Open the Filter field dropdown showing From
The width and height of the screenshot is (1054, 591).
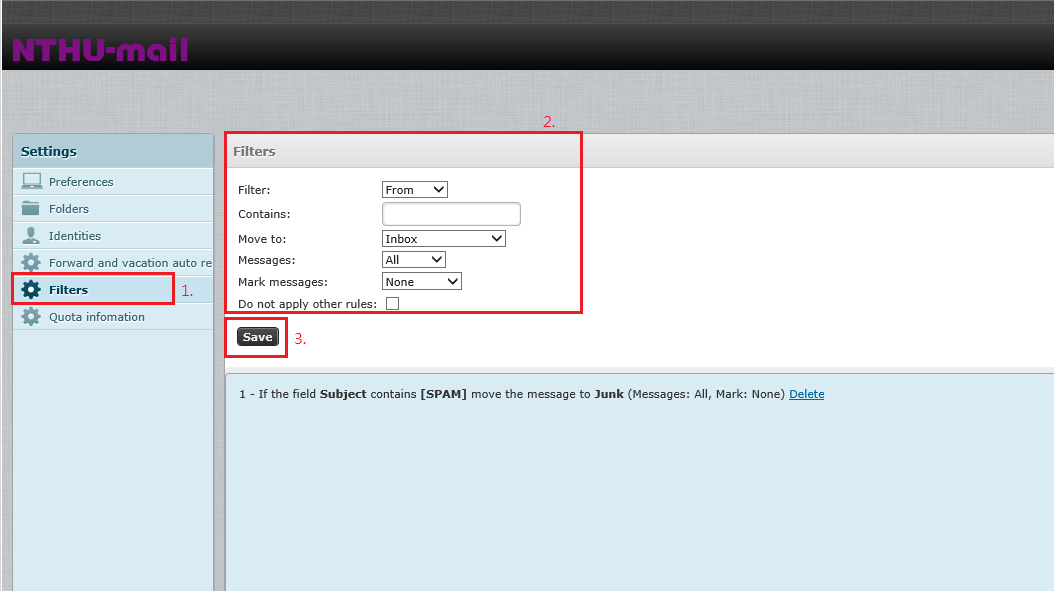(x=414, y=190)
